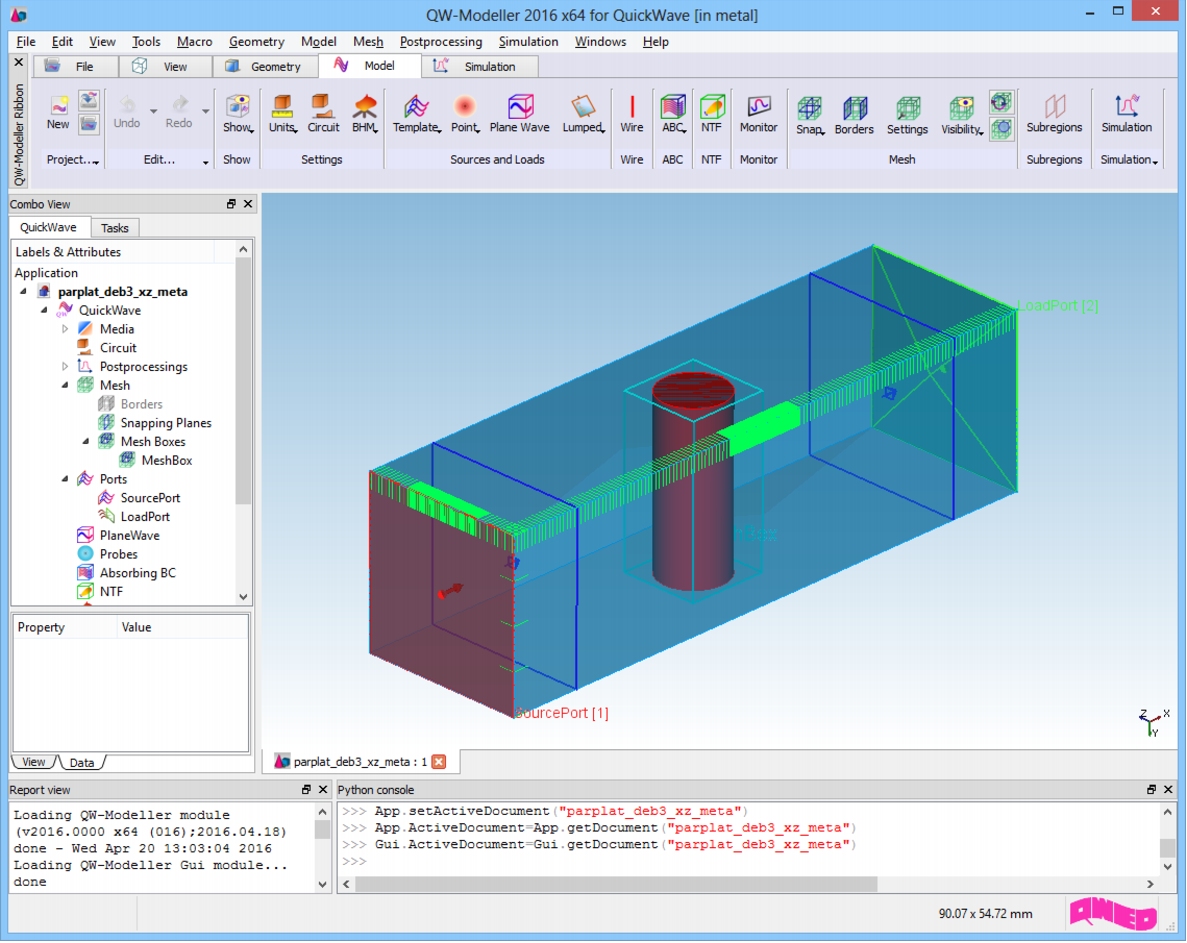Open the ABC tool icon

click(673, 107)
